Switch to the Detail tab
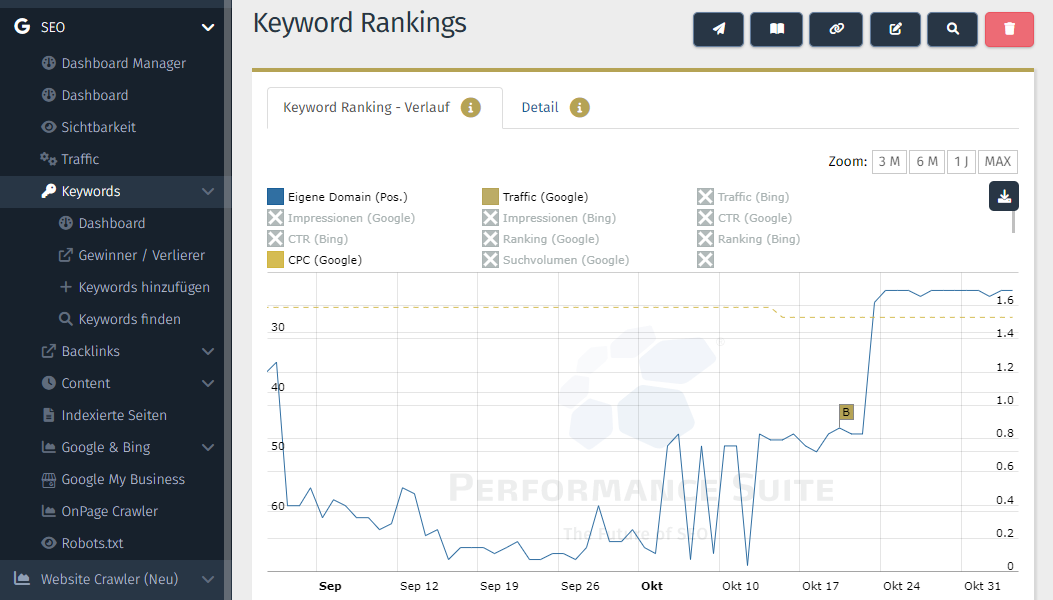Image resolution: width=1053 pixels, height=600 pixels. point(540,108)
